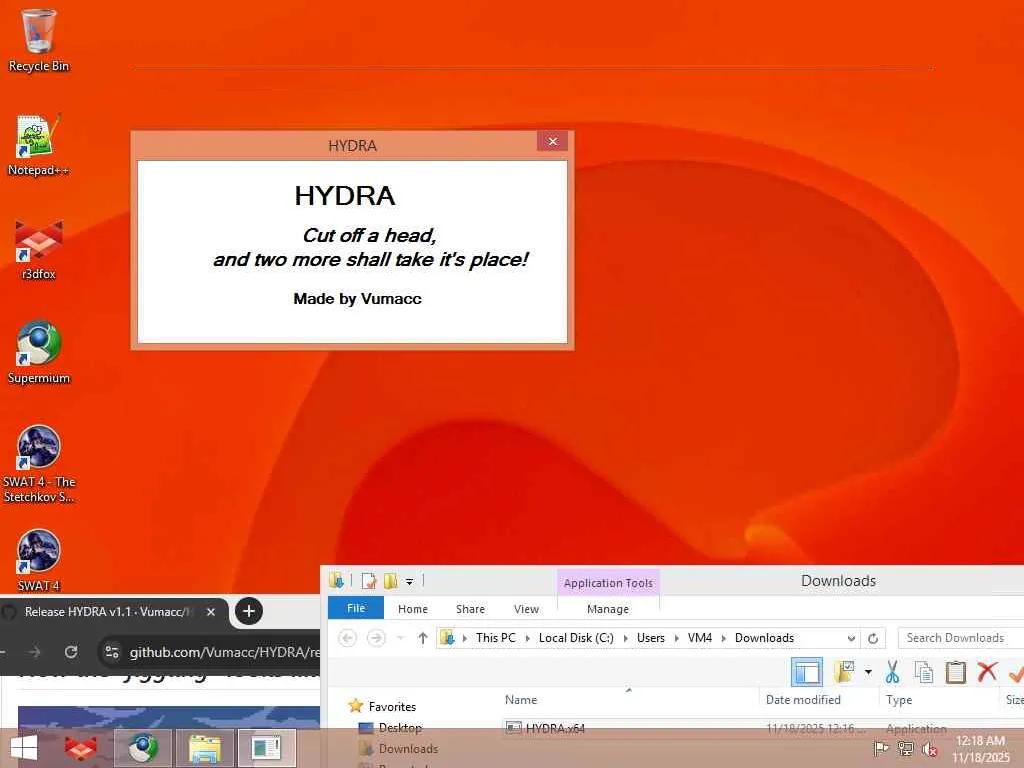This screenshot has height=768, width=1024.
Task: Click the Application Tools contextual tab header
Action: [608, 583]
